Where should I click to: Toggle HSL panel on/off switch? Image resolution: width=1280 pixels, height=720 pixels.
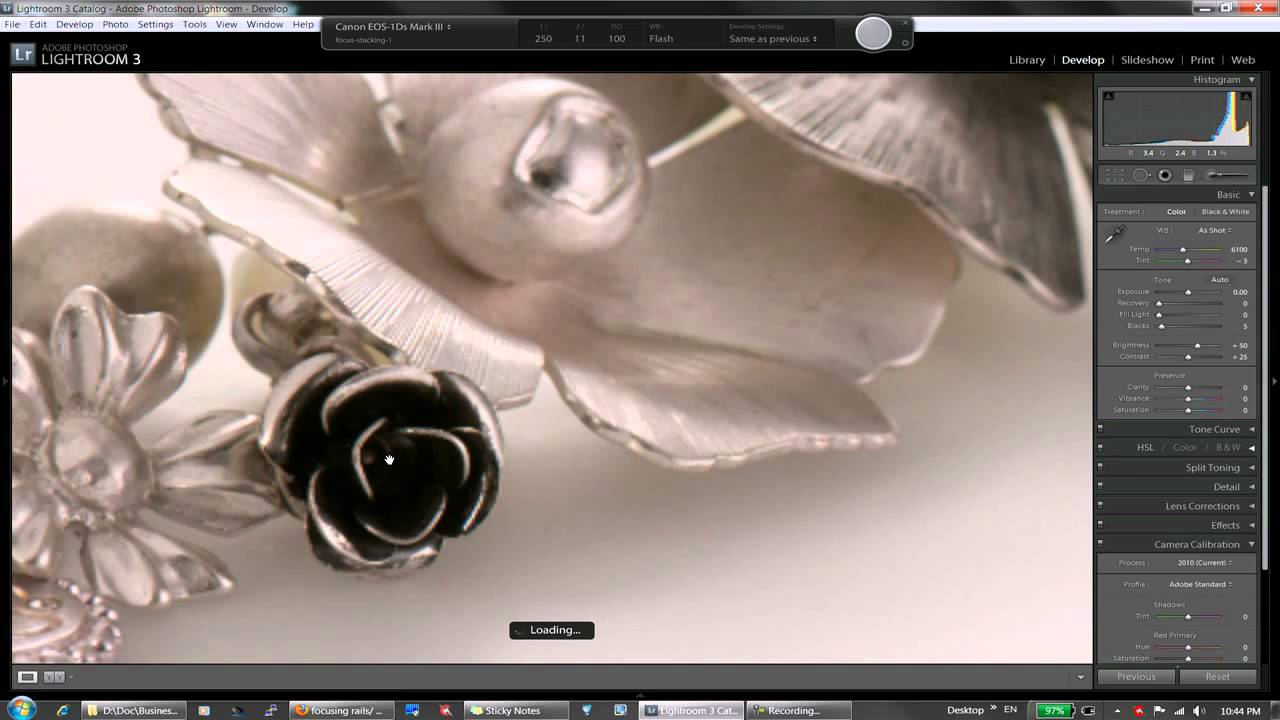point(1100,447)
